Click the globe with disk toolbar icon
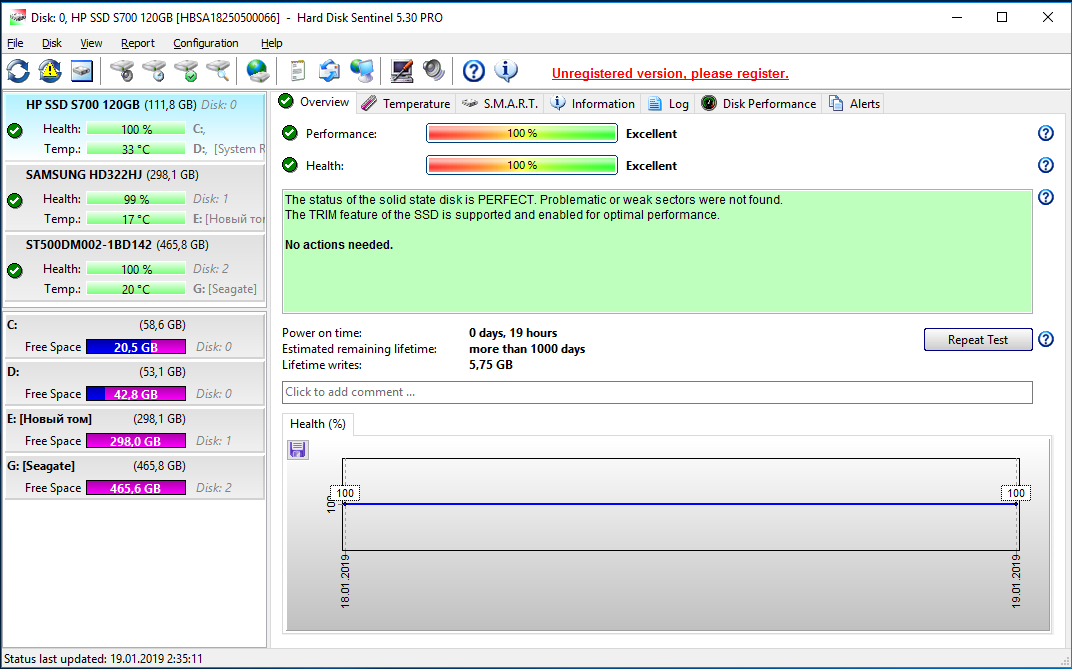The height and width of the screenshot is (669, 1072). (258, 71)
